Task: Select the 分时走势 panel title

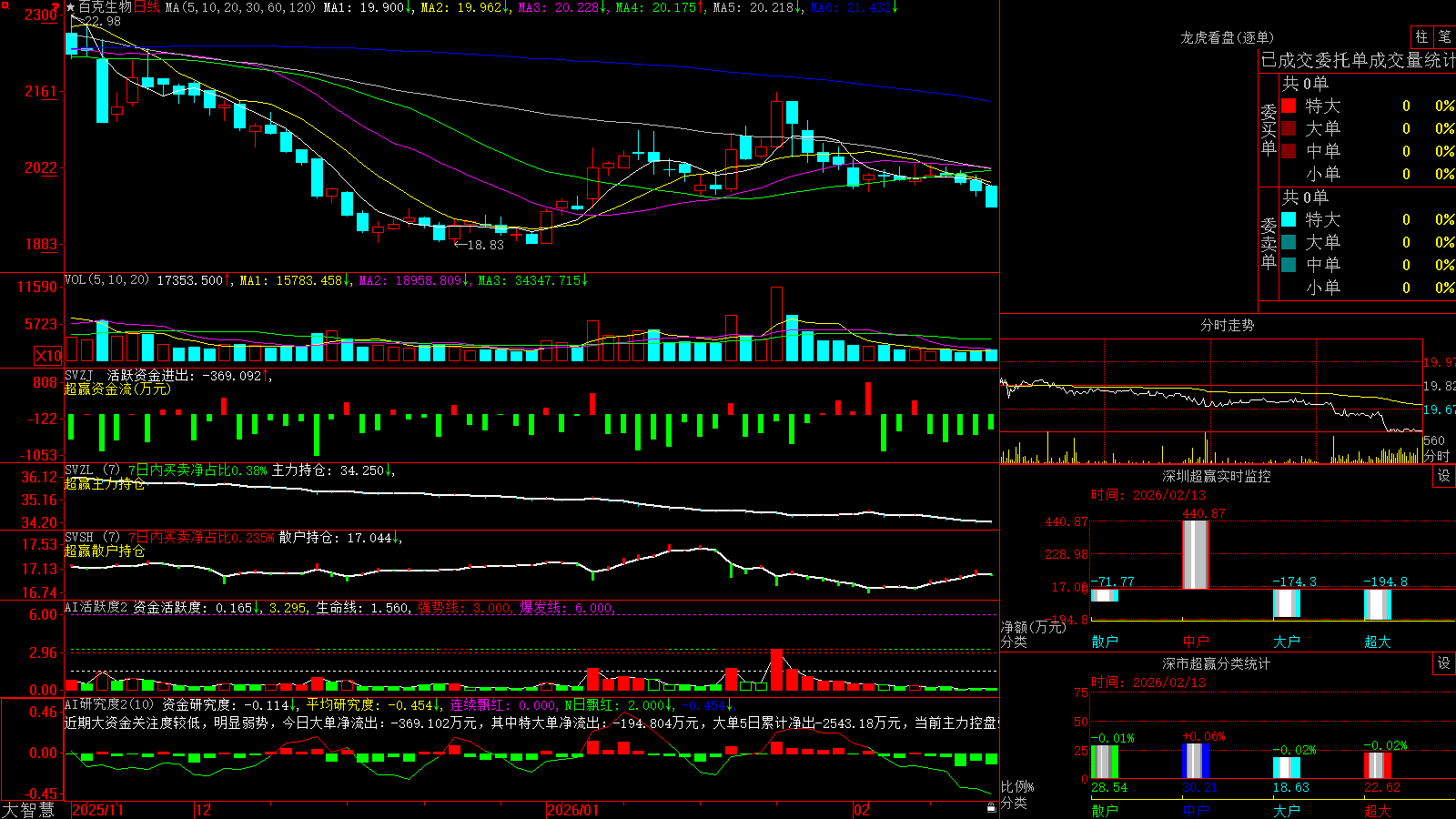Action: pos(1227,325)
